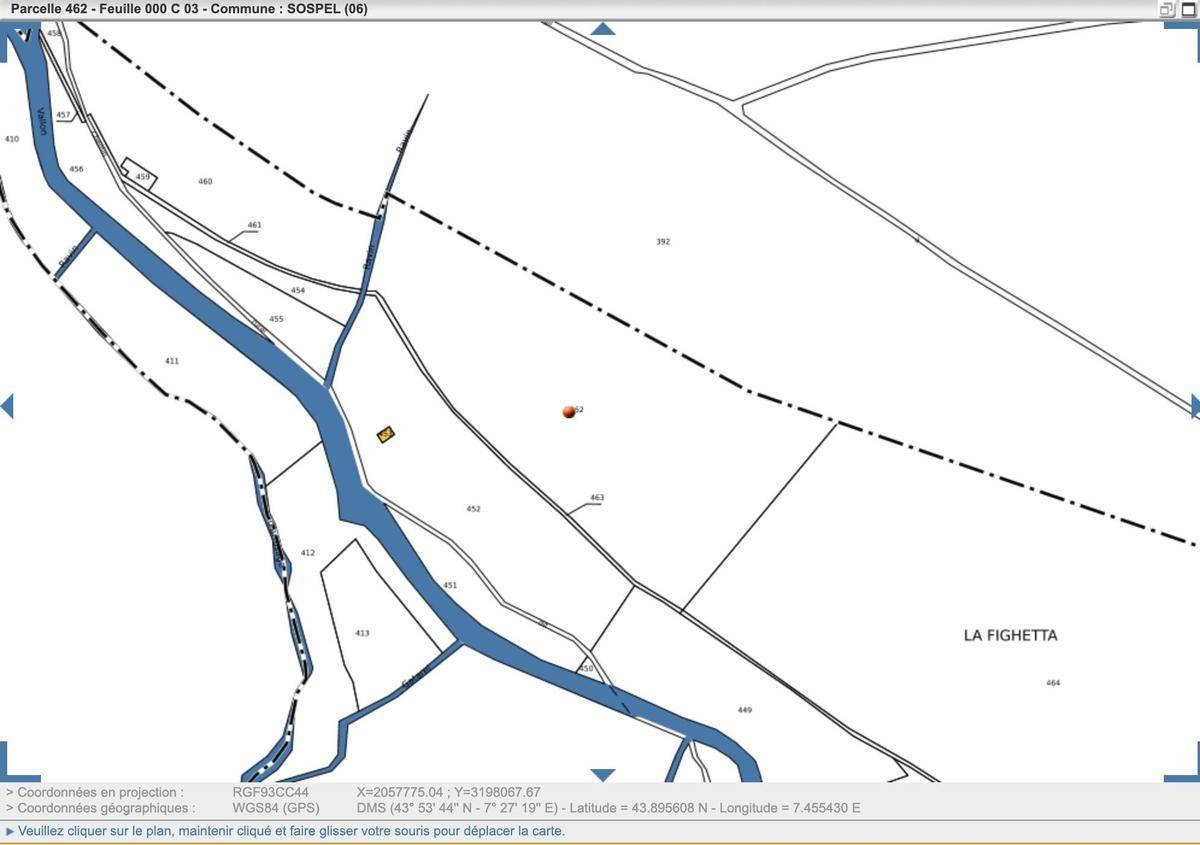The width and height of the screenshot is (1200, 845).
Task: Click the DMS coordinates readout
Action: [608, 808]
